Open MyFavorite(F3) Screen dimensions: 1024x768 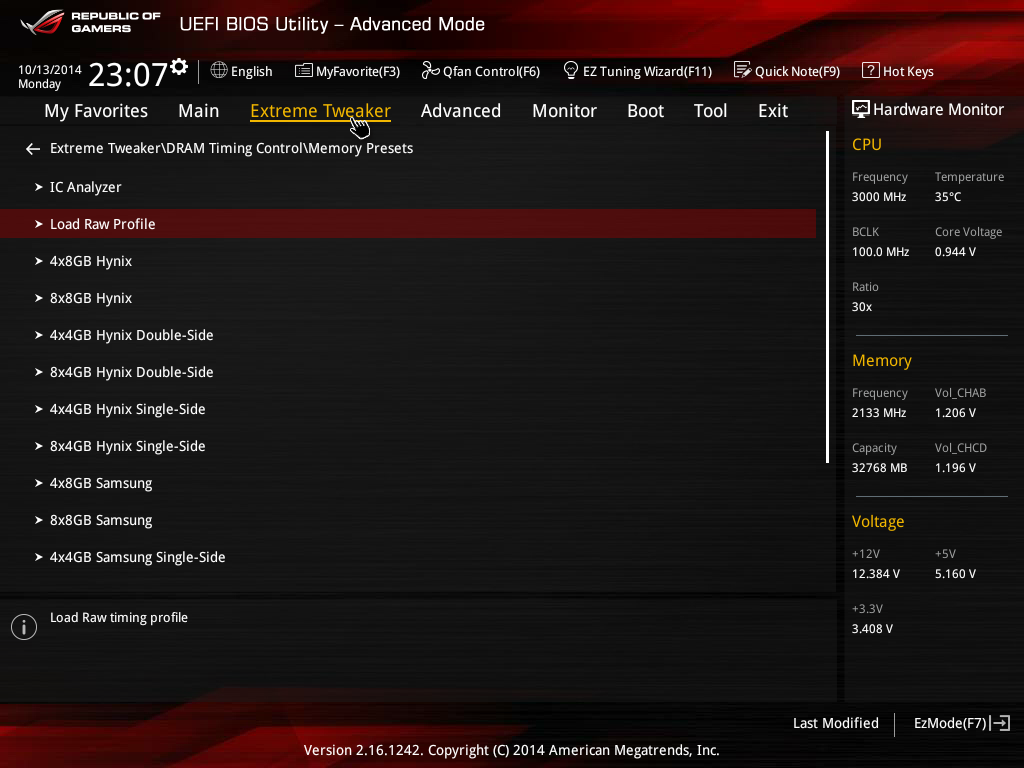point(347,71)
